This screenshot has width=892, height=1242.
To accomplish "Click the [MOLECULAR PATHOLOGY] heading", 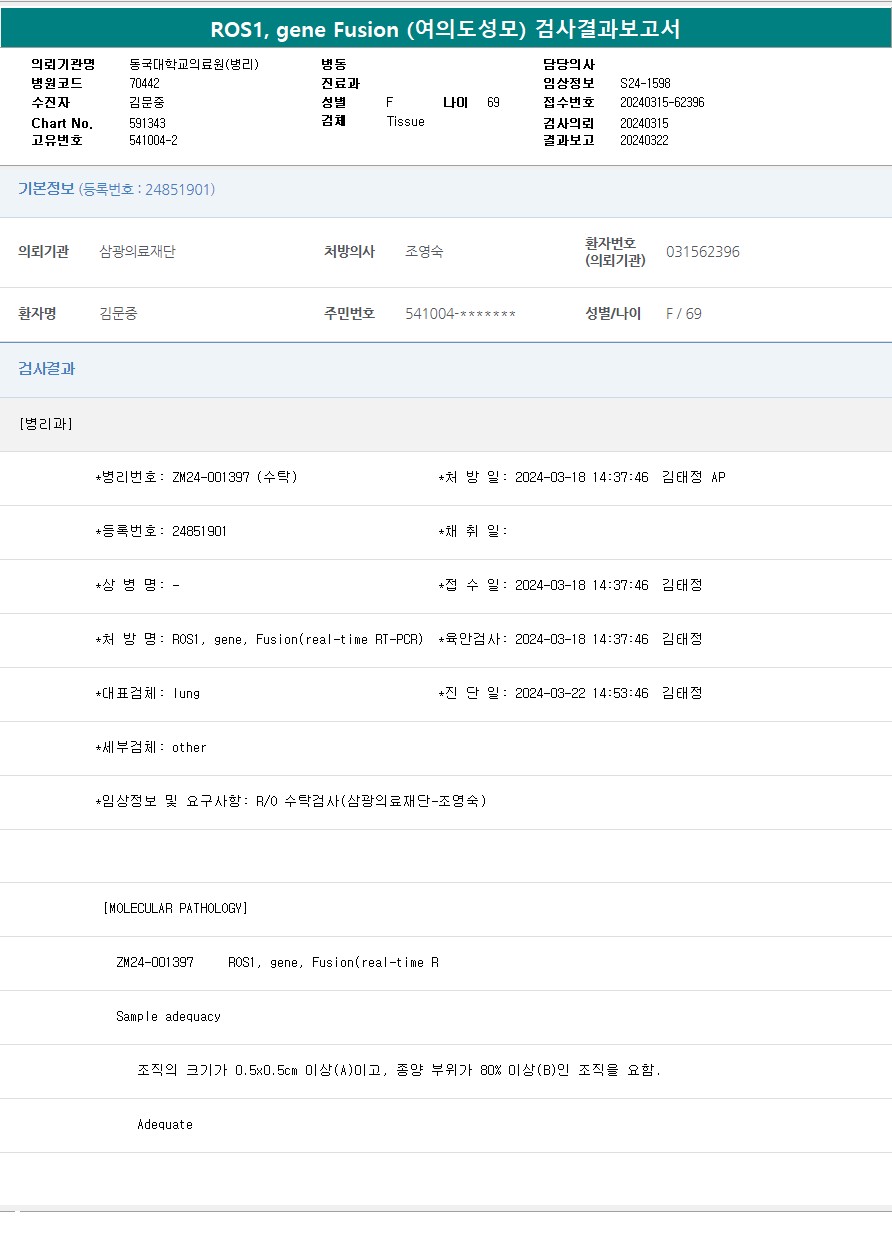I will 175,909.
